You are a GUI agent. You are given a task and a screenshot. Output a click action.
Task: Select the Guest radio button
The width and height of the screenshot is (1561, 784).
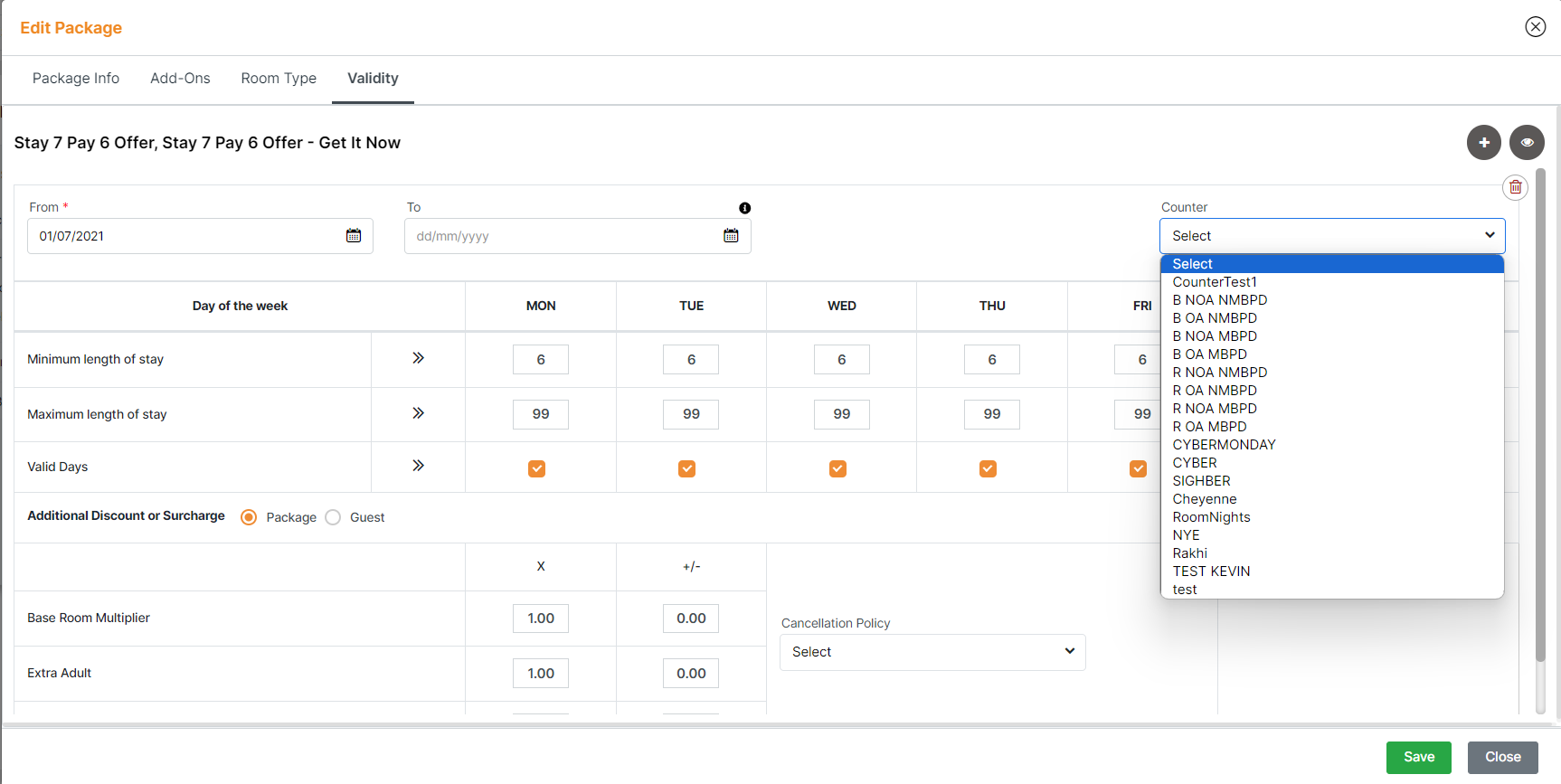point(333,517)
